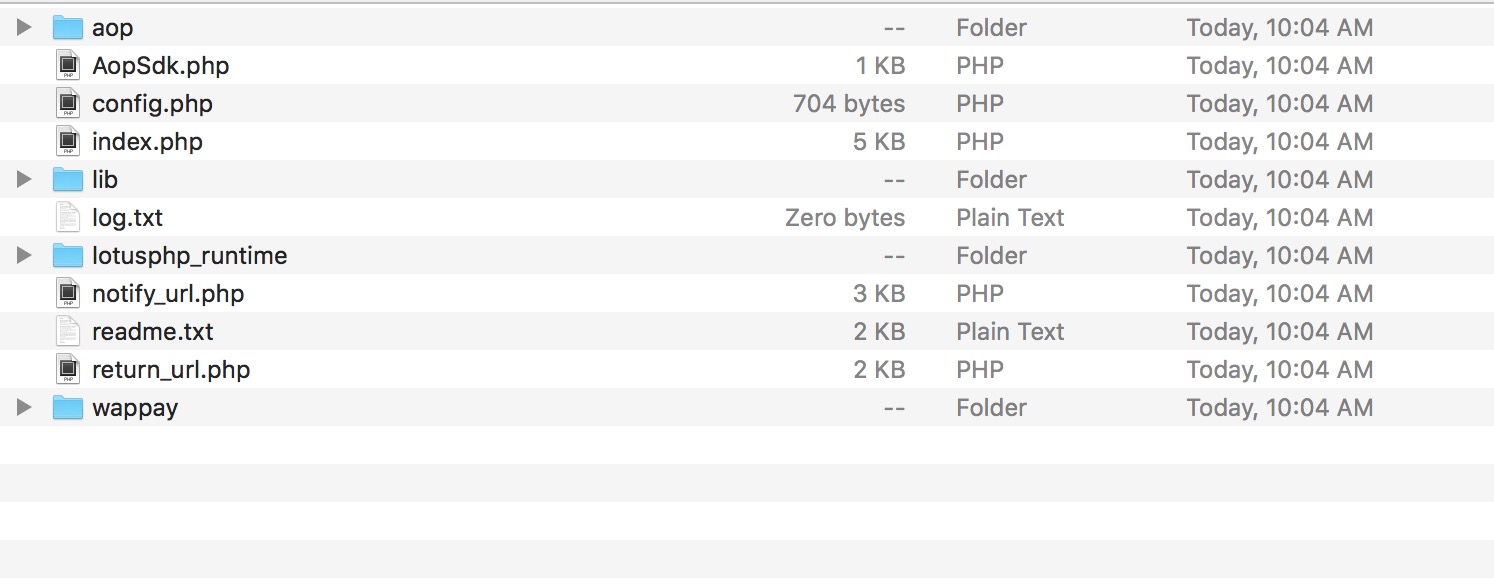Click the wappay folder icon
This screenshot has height=588, width=1494.
click(x=67, y=407)
